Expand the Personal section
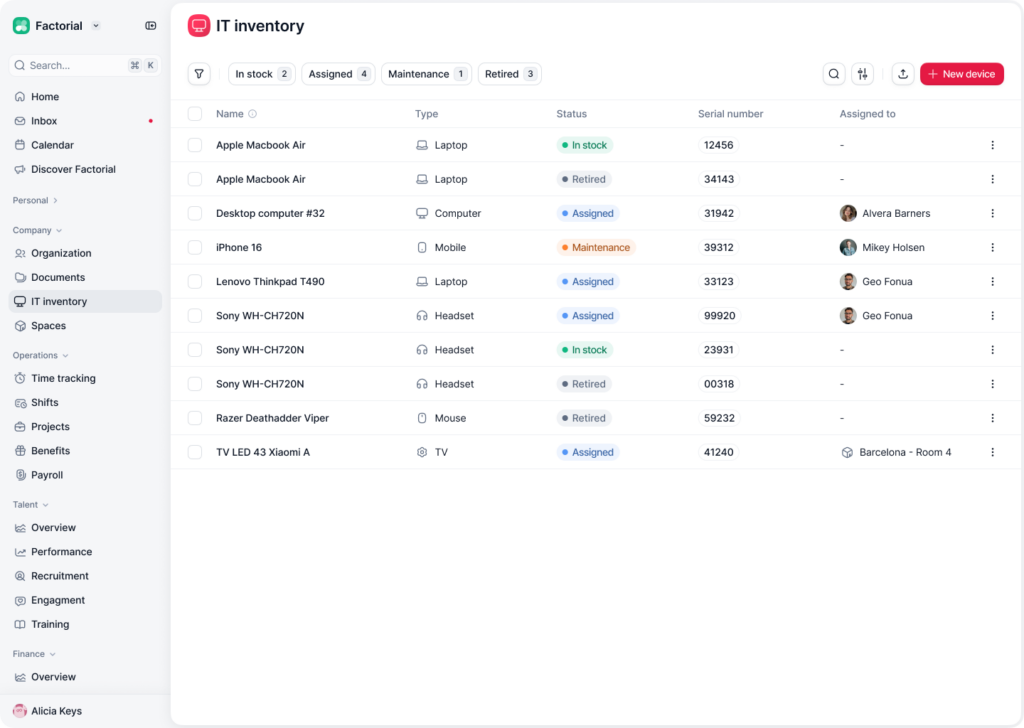Image resolution: width=1024 pixels, height=728 pixels. 35,200
